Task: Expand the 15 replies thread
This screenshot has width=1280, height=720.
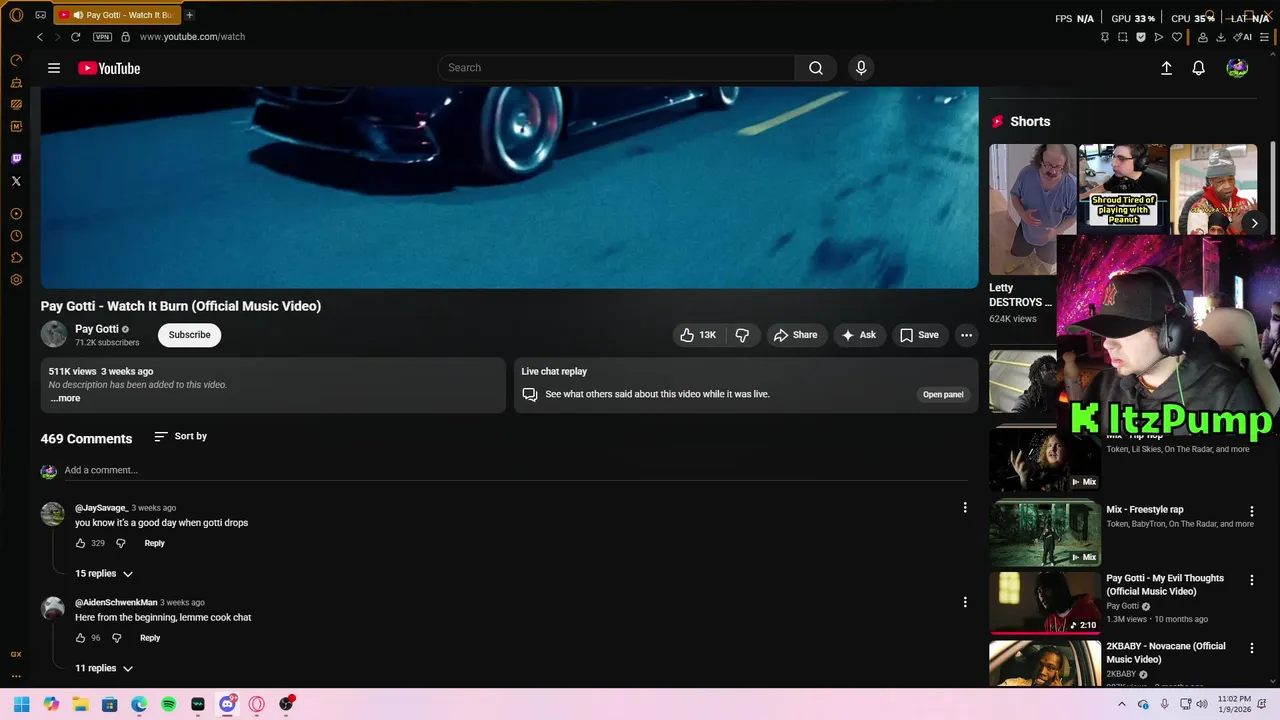Action: (104, 574)
